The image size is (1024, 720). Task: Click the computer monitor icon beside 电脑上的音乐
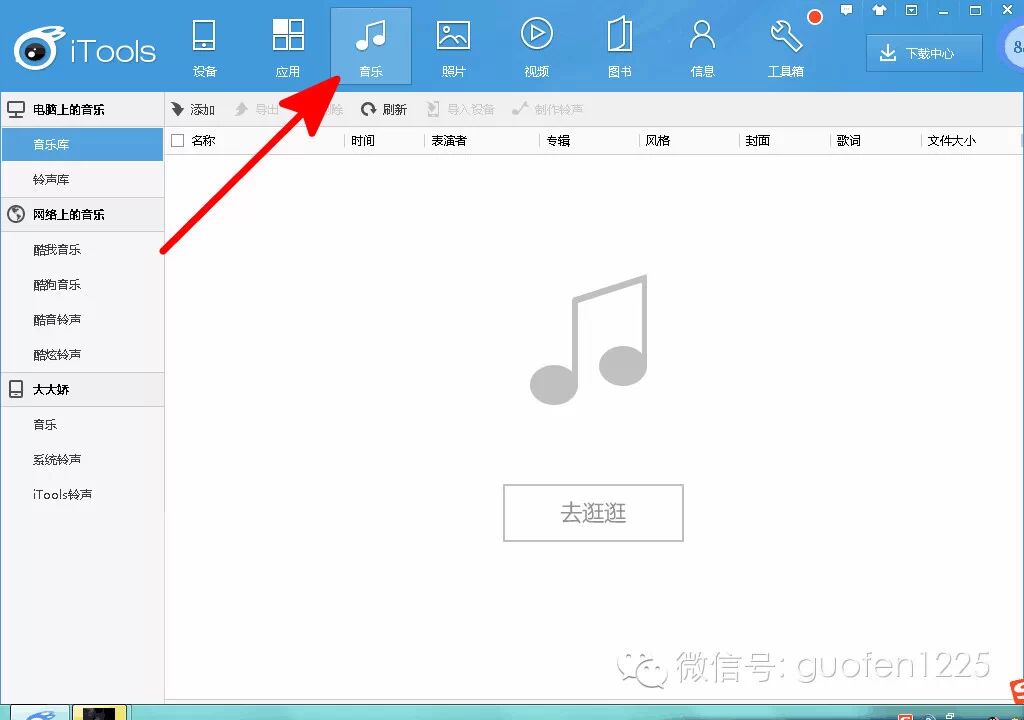(x=16, y=109)
